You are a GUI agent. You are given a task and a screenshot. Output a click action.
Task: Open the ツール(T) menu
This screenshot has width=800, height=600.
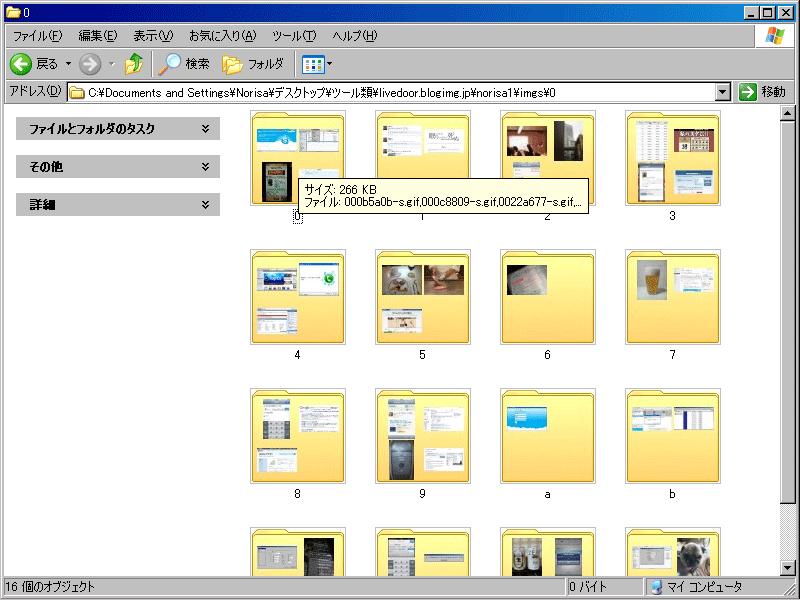[294, 36]
